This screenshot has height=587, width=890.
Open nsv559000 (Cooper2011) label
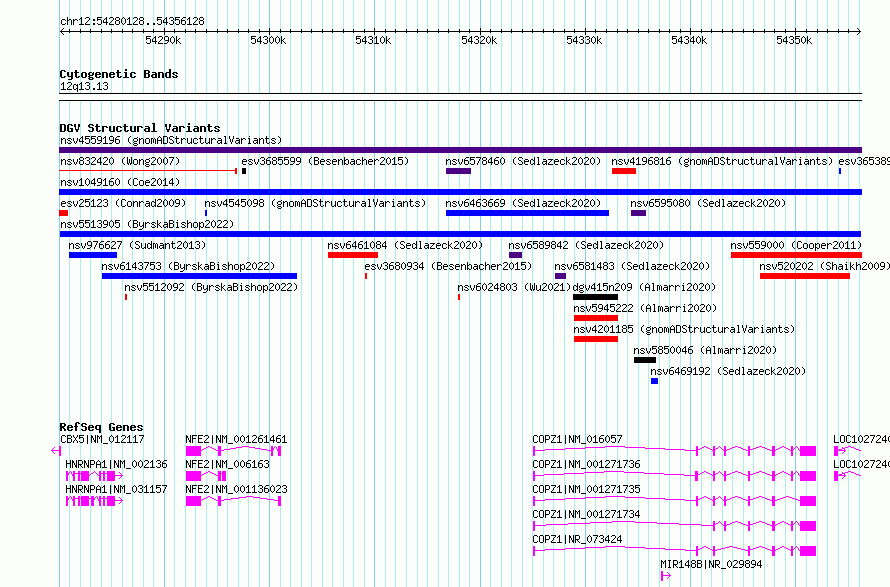pos(796,245)
